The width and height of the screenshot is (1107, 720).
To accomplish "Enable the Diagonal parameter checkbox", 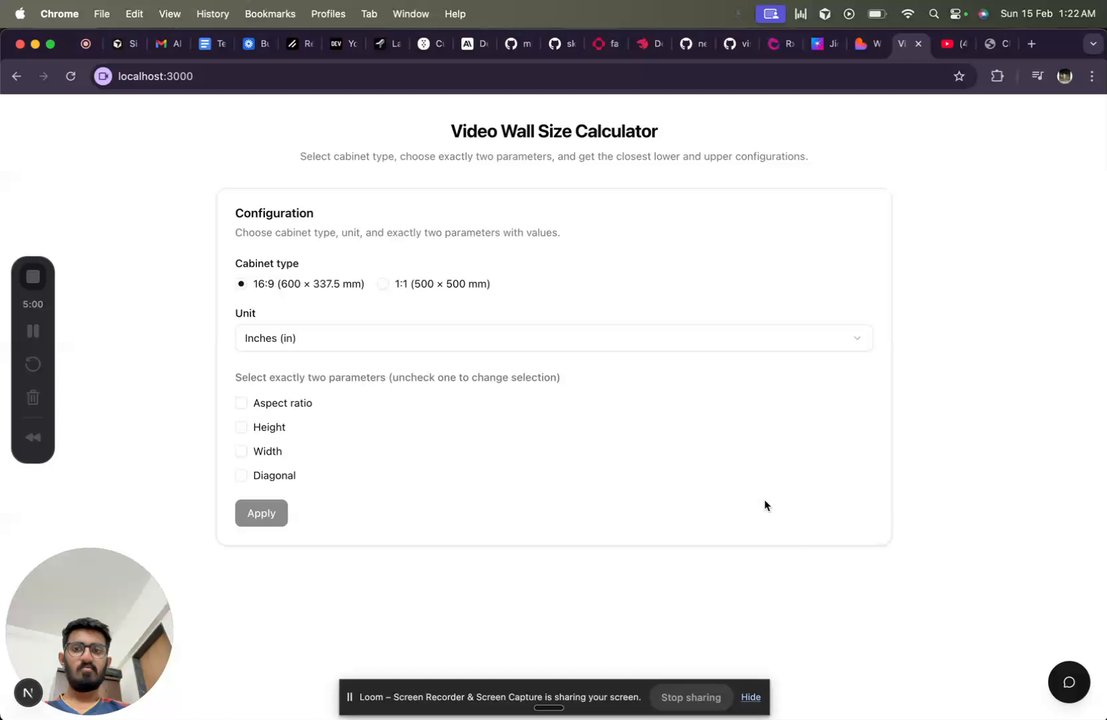I will point(241,476).
